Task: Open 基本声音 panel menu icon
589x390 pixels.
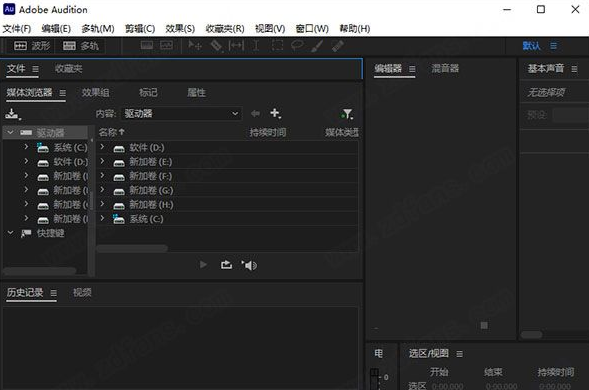Action: pos(574,69)
